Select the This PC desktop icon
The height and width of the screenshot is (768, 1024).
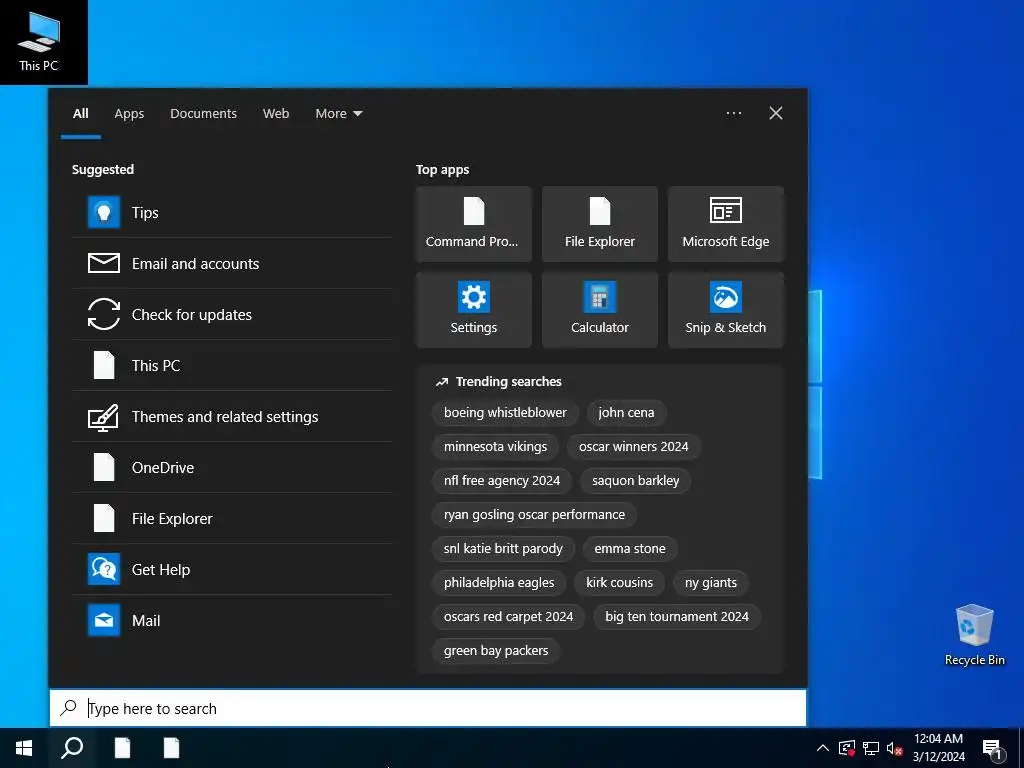click(x=39, y=40)
